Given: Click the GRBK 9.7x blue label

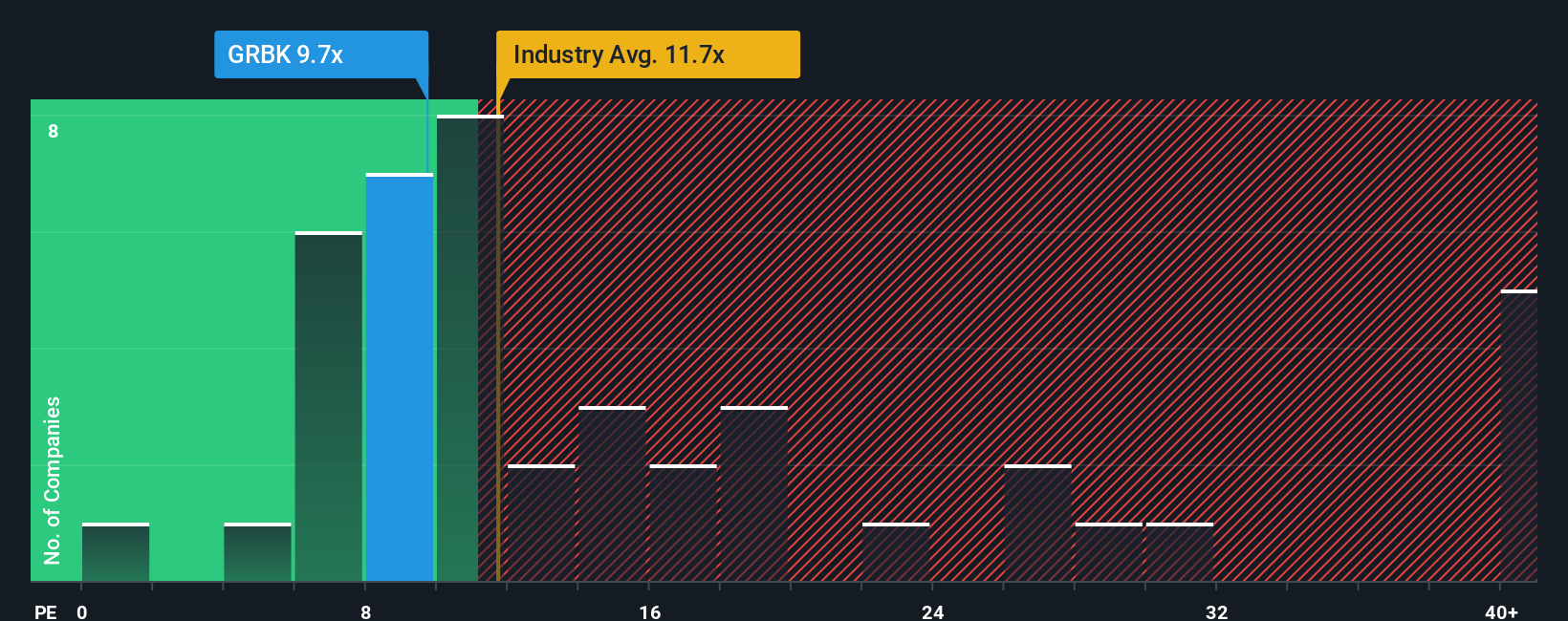Looking at the screenshot, I should tap(321, 54).
